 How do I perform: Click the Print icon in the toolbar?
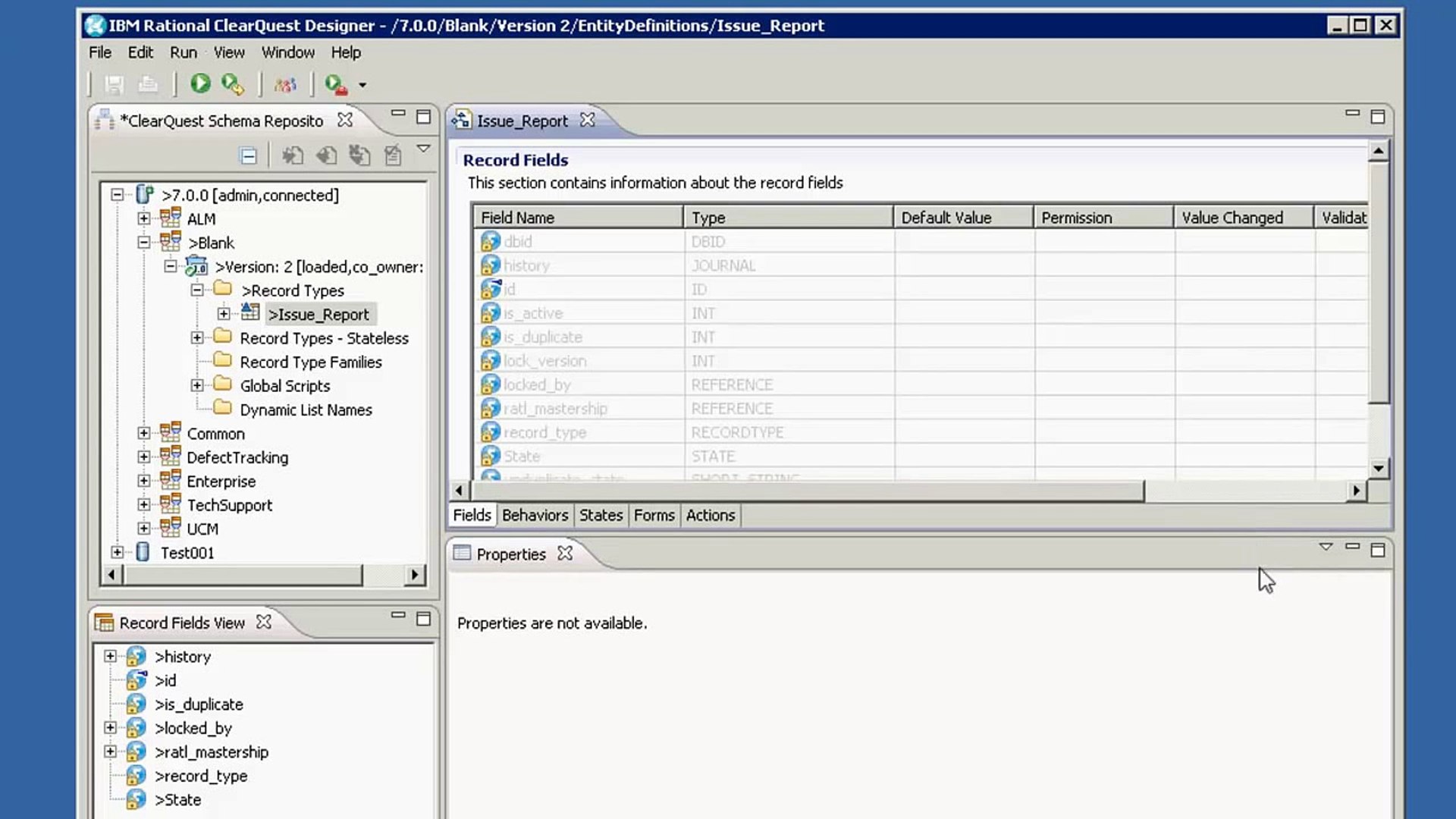pos(148,84)
